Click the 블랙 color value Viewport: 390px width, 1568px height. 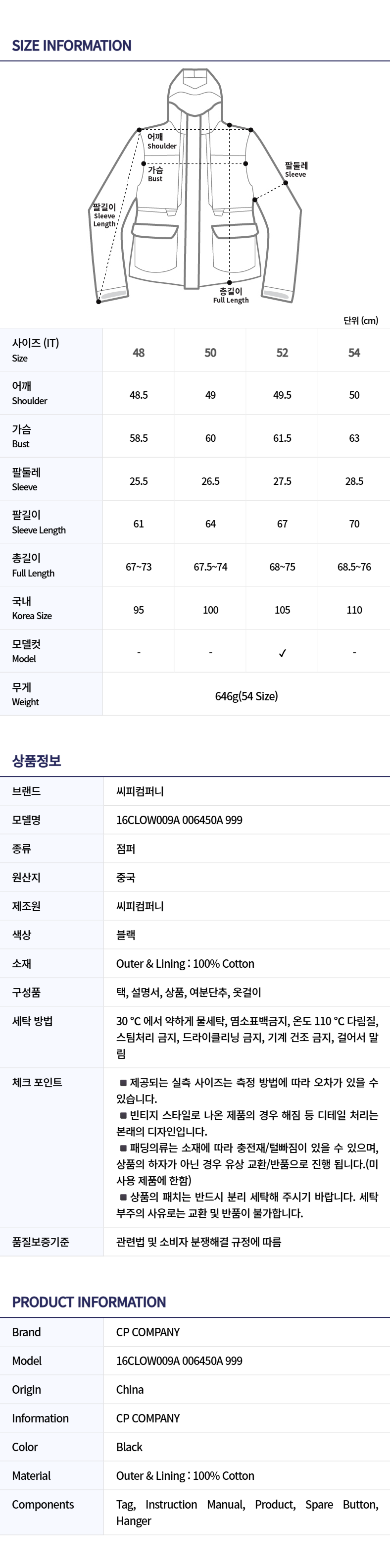(x=126, y=935)
